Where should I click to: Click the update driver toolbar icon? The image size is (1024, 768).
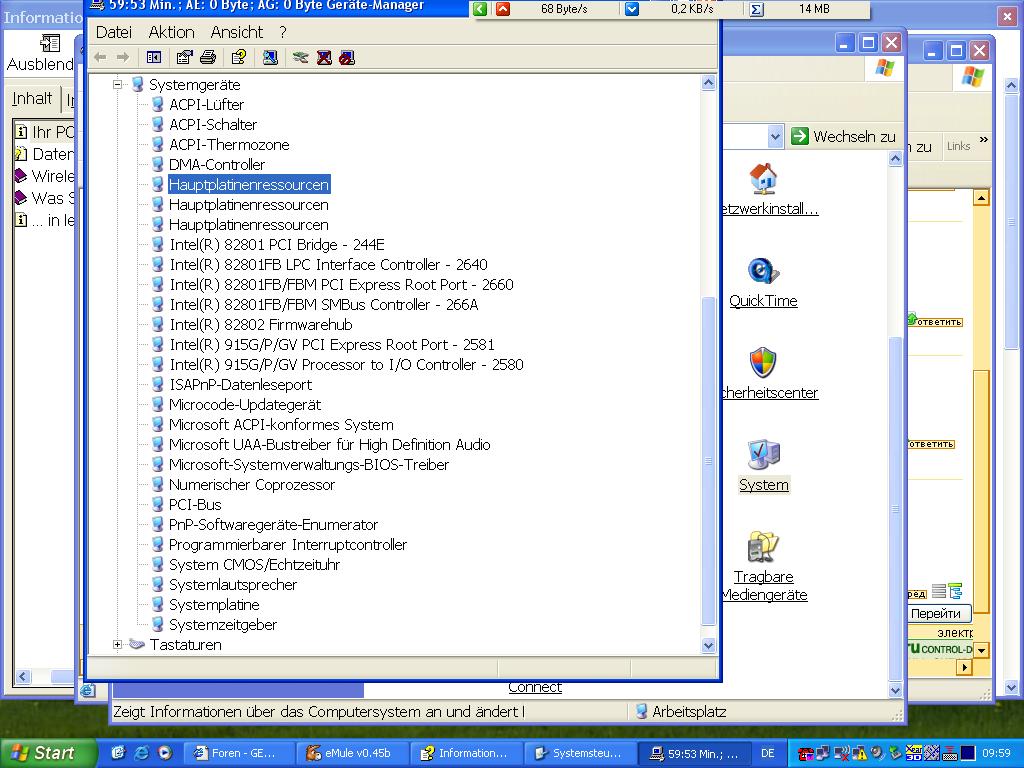(x=300, y=57)
